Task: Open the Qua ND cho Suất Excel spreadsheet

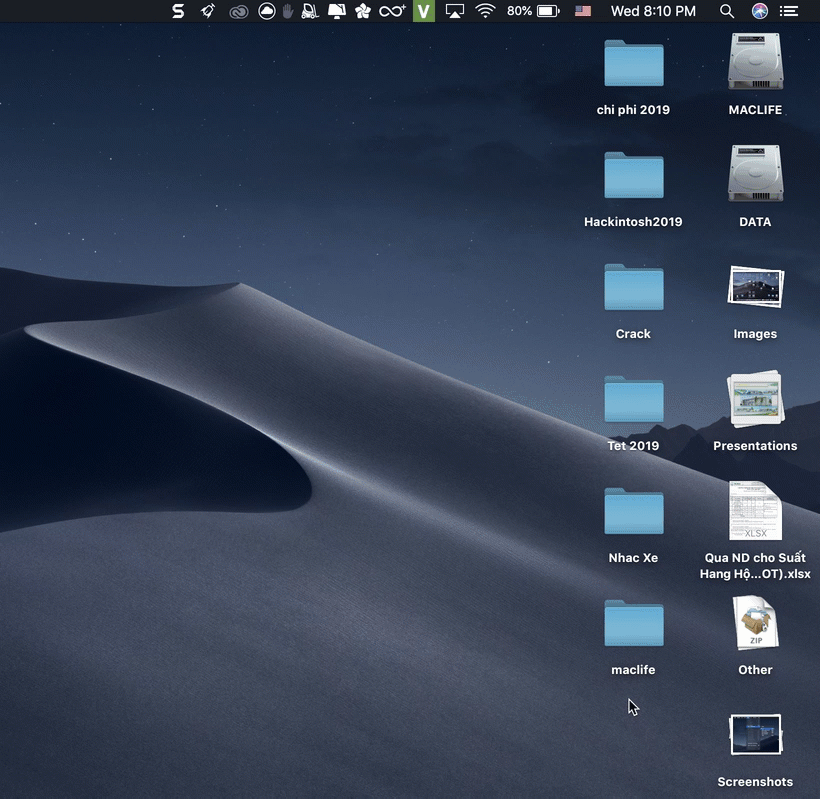Action: click(x=755, y=510)
